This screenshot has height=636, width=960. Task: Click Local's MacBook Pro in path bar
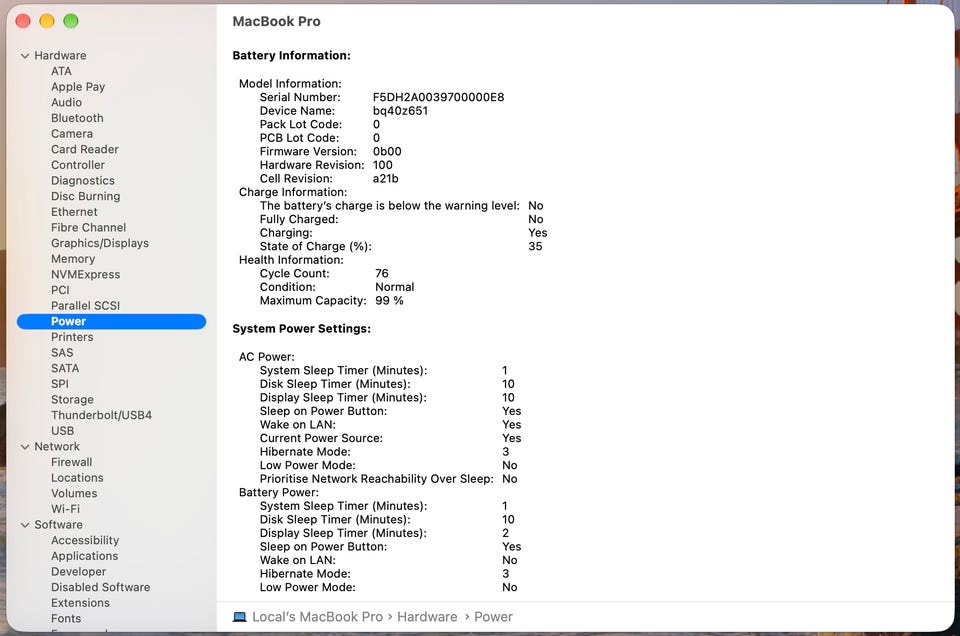(x=317, y=617)
